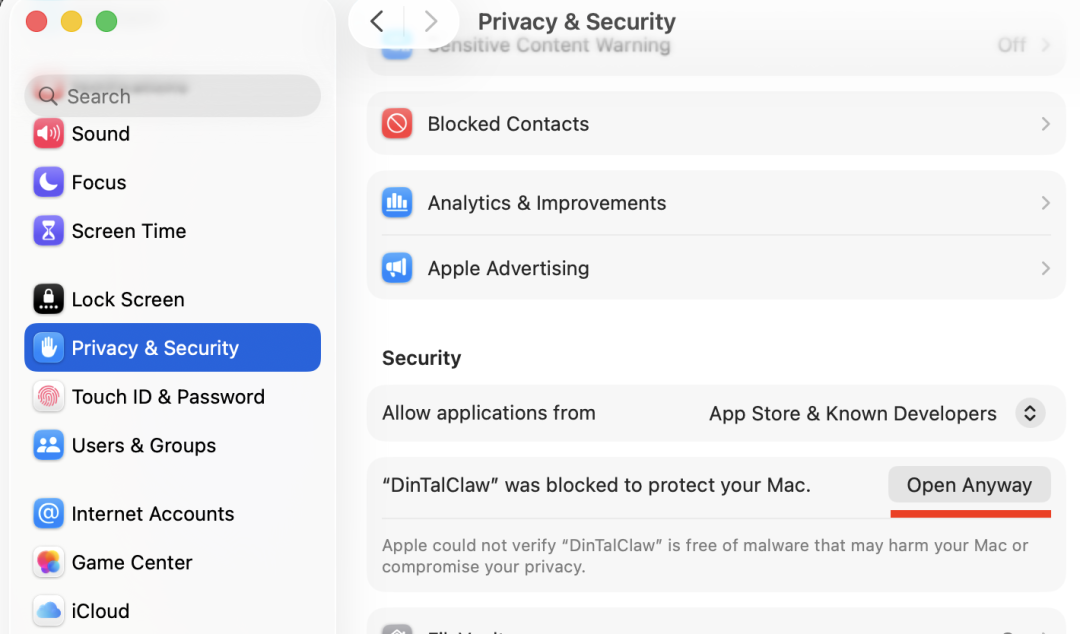Select the Focus moon icon
Image resolution: width=1080 pixels, height=634 pixels.
click(48, 182)
